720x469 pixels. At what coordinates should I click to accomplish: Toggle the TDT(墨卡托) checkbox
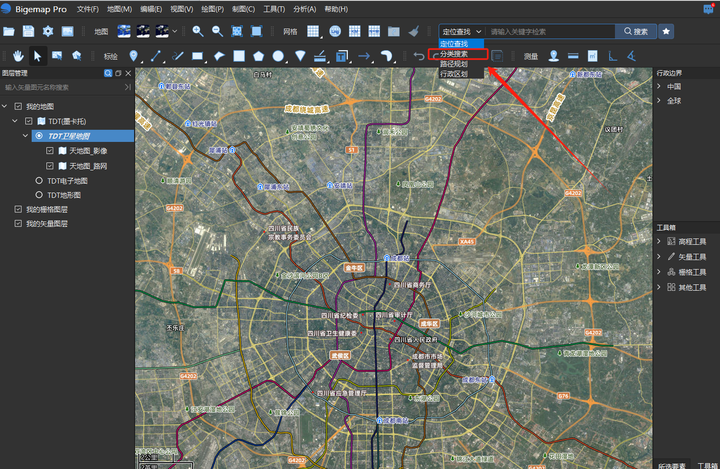[x=28, y=121]
